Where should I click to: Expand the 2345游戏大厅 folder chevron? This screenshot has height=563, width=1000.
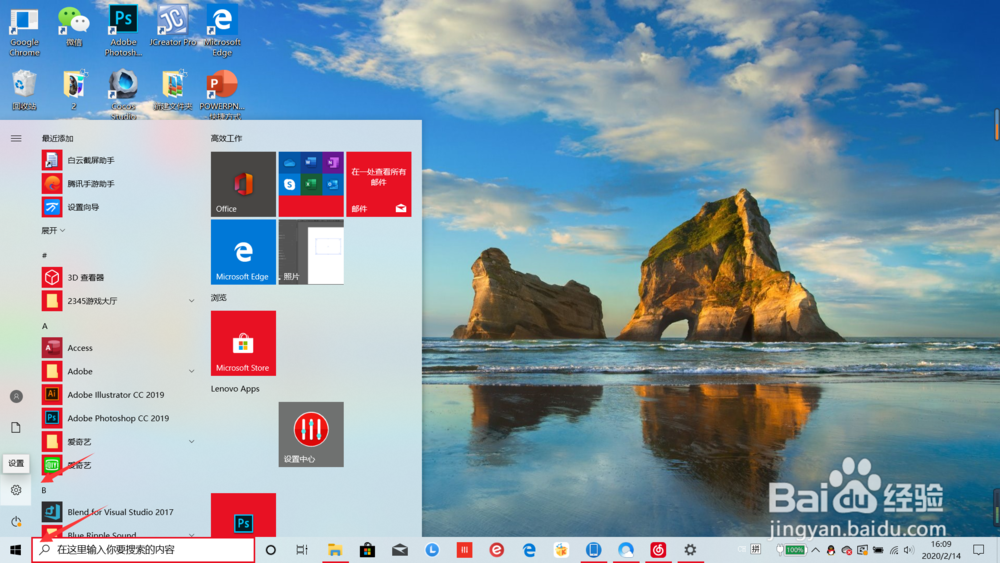click(x=191, y=301)
